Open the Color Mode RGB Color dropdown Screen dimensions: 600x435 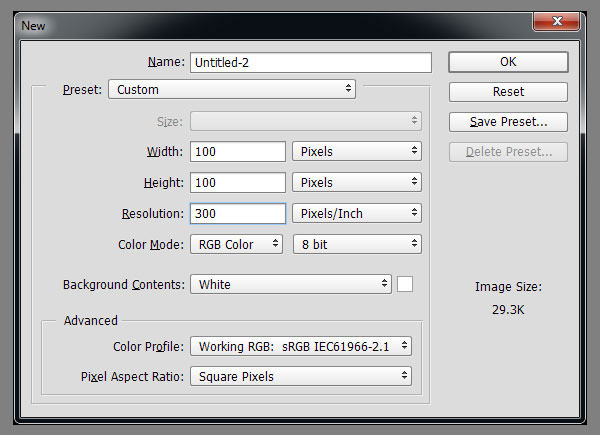(236, 244)
